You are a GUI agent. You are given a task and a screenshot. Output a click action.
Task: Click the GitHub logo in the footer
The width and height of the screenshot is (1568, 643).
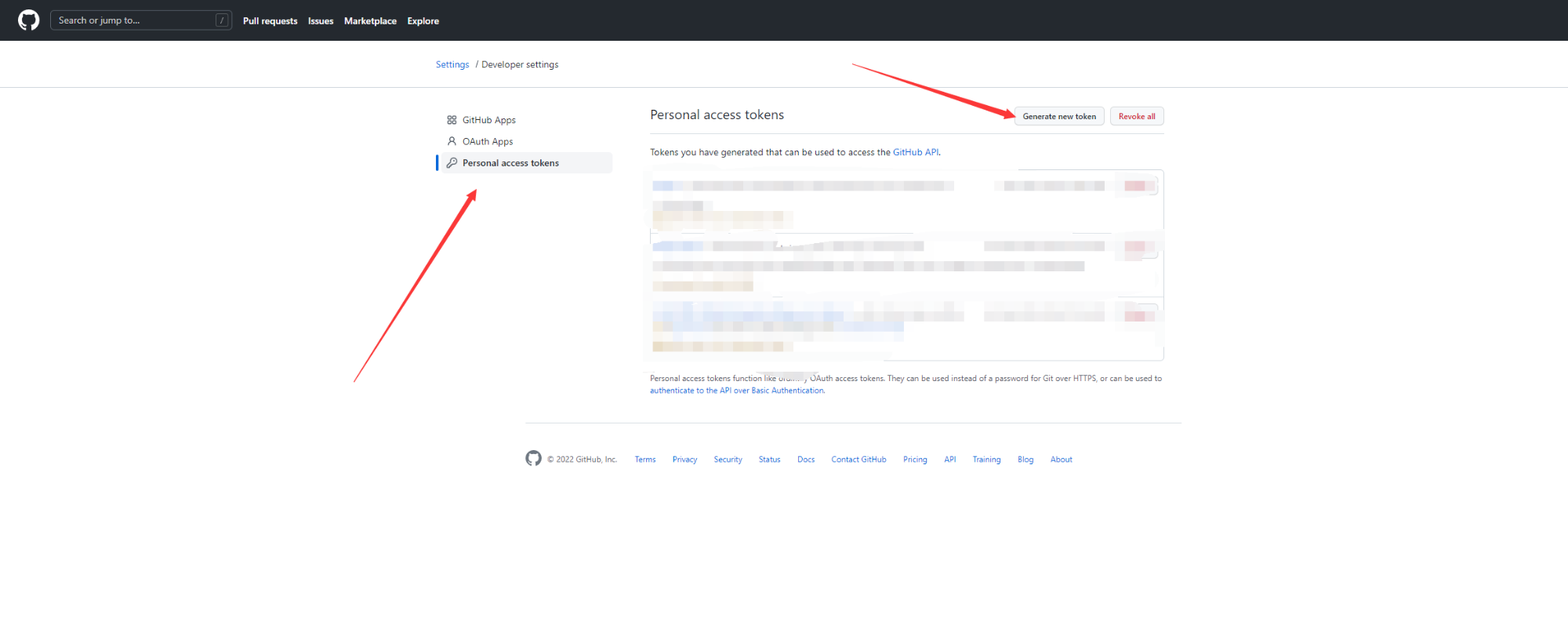[x=534, y=459]
